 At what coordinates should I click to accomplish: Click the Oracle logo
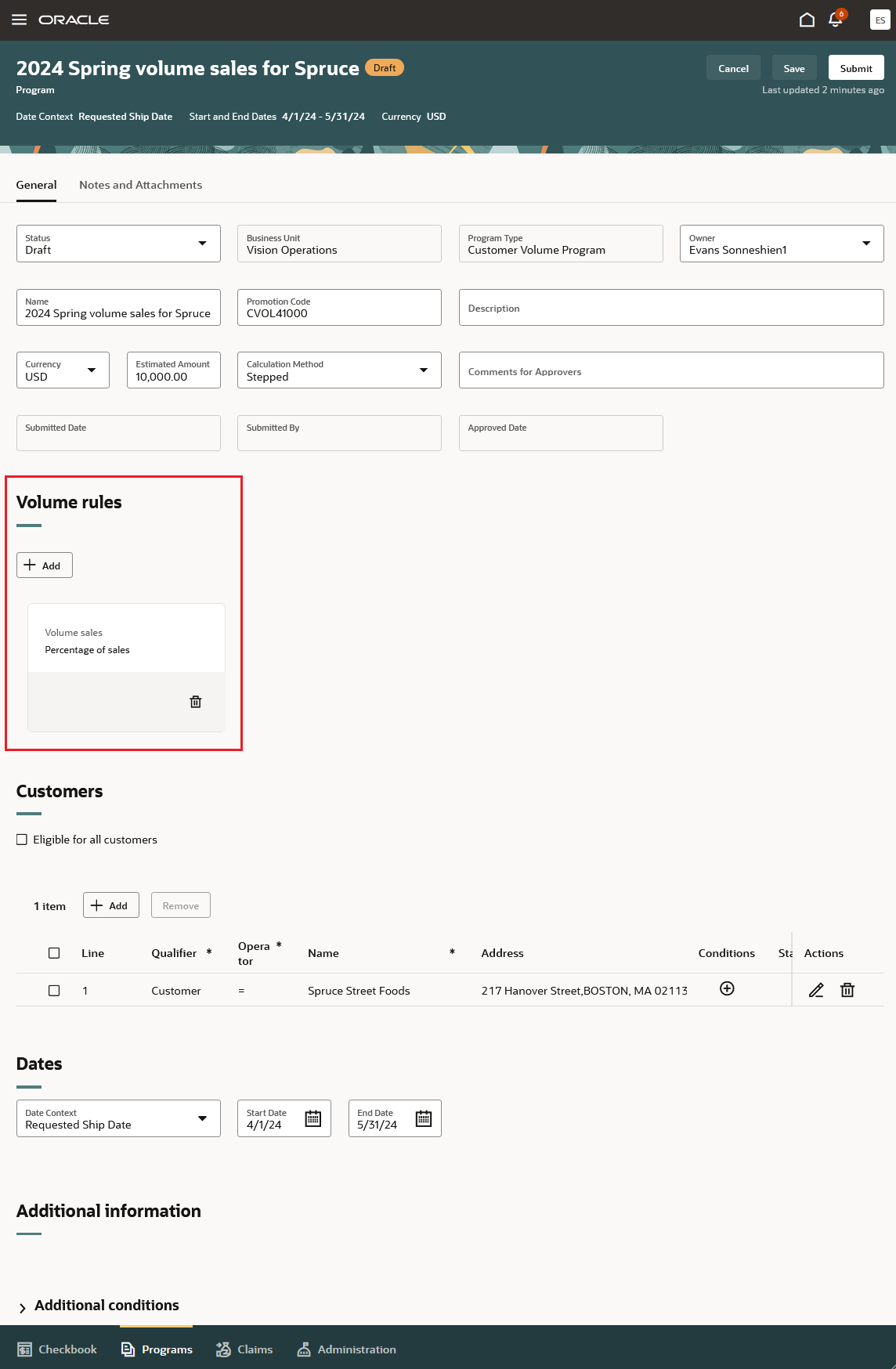pos(74,20)
